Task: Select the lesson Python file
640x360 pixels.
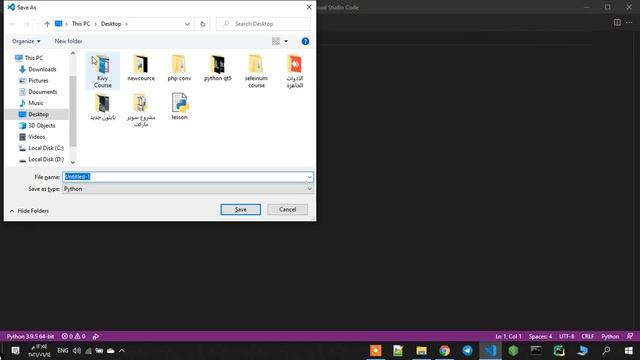Action: click(x=180, y=106)
